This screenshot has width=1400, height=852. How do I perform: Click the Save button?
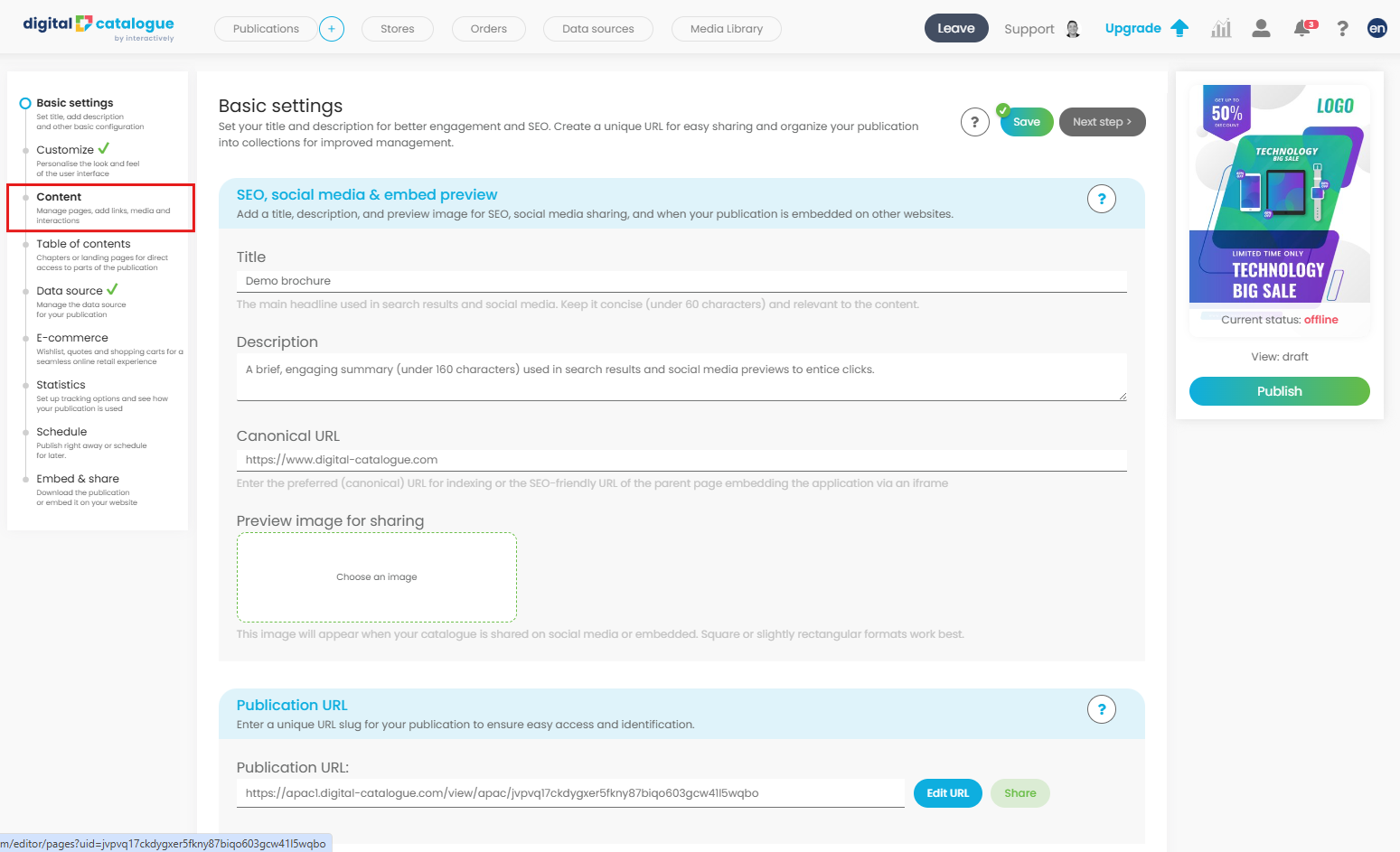1026,122
